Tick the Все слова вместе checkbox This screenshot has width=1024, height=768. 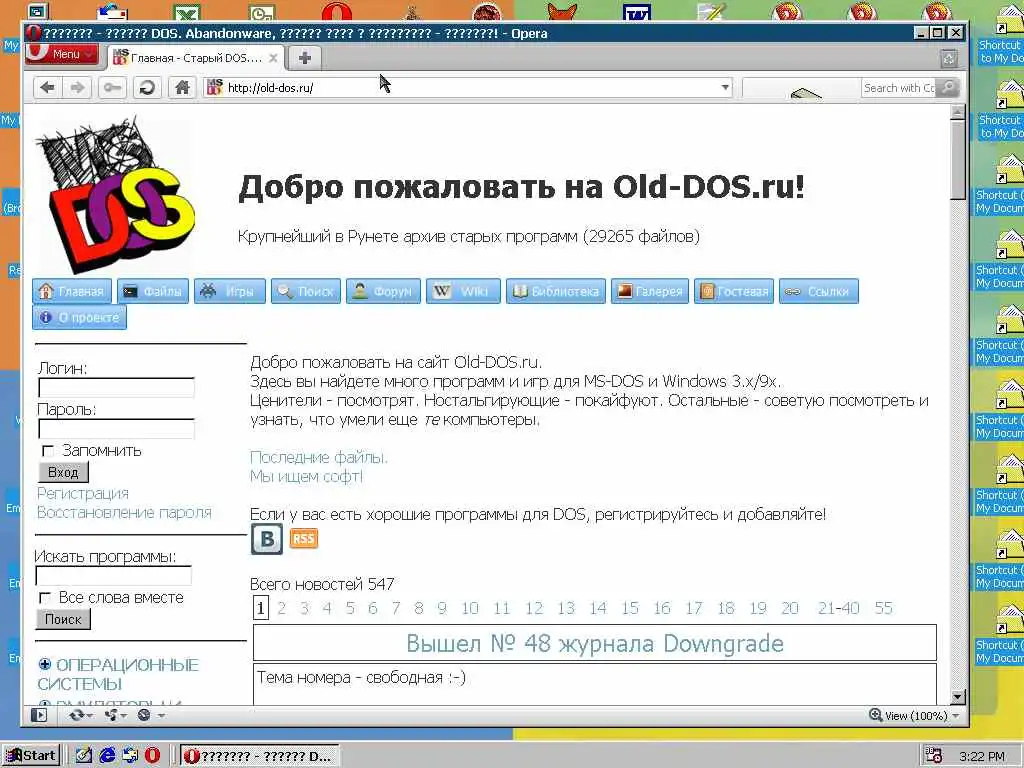click(44, 598)
